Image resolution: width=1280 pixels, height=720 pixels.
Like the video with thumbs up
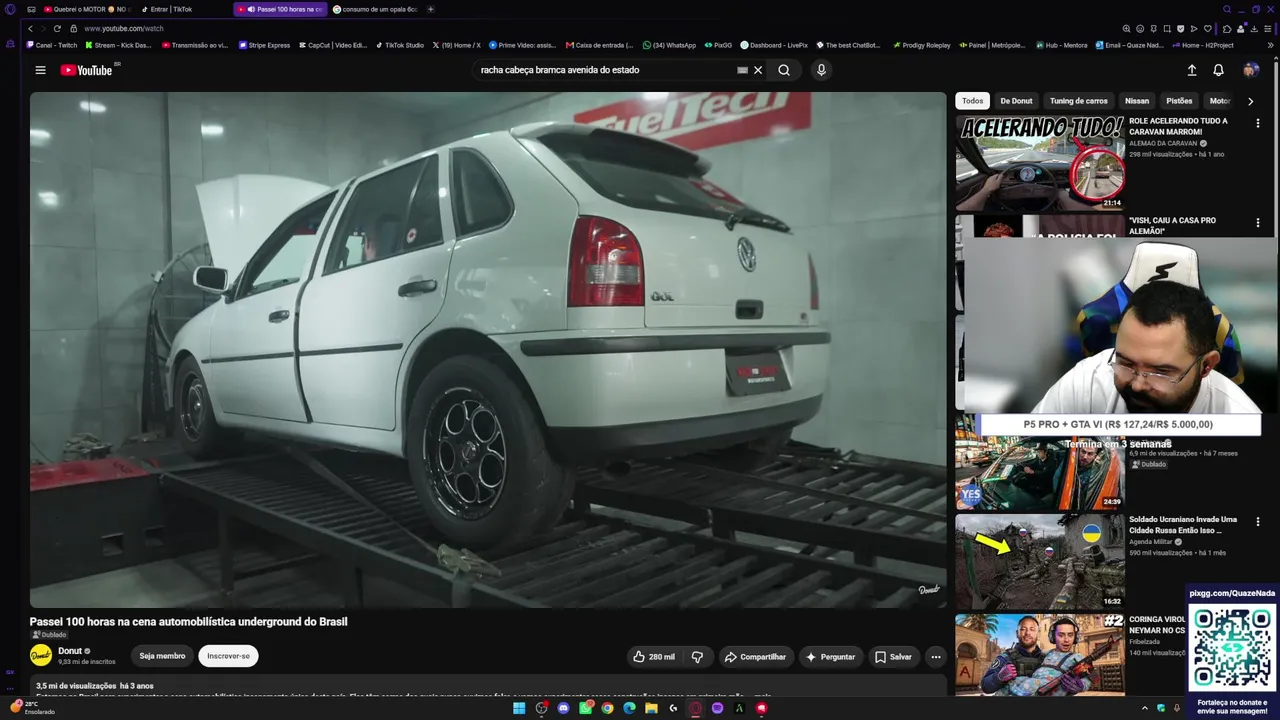click(x=654, y=657)
